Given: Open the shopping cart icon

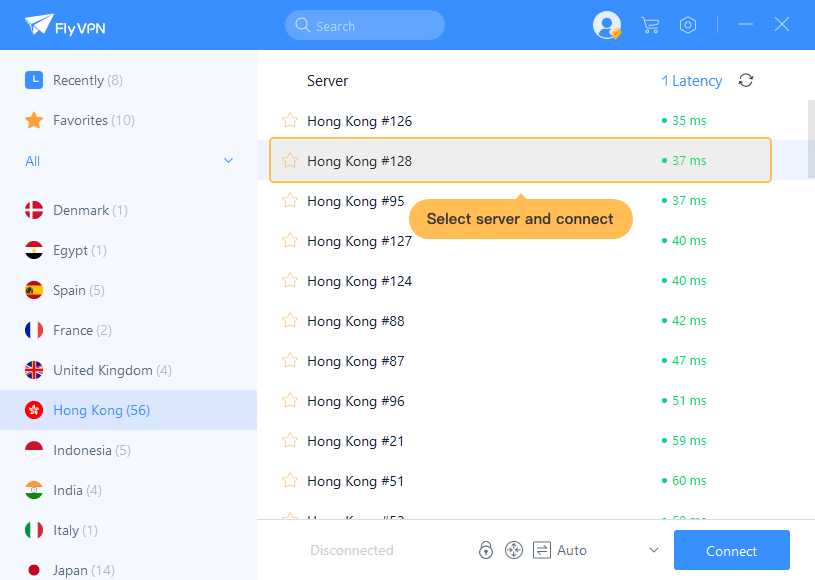Looking at the screenshot, I should click(x=650, y=25).
